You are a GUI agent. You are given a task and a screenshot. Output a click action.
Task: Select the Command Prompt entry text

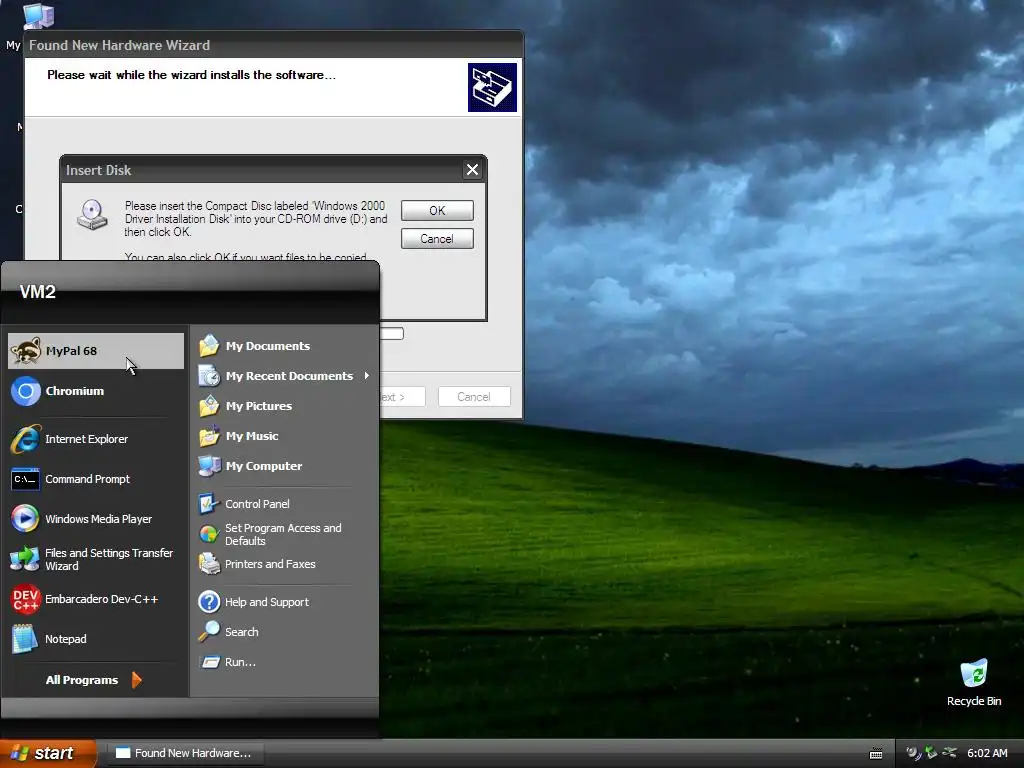[88, 479]
